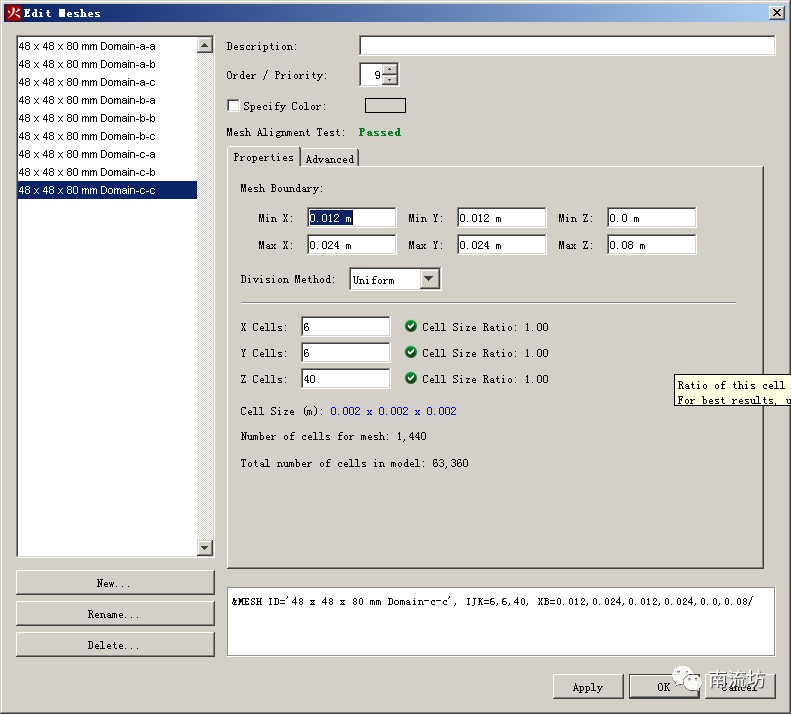This screenshot has width=791, height=714.
Task: Enable the Specify Color checkbox
Action: coord(234,105)
